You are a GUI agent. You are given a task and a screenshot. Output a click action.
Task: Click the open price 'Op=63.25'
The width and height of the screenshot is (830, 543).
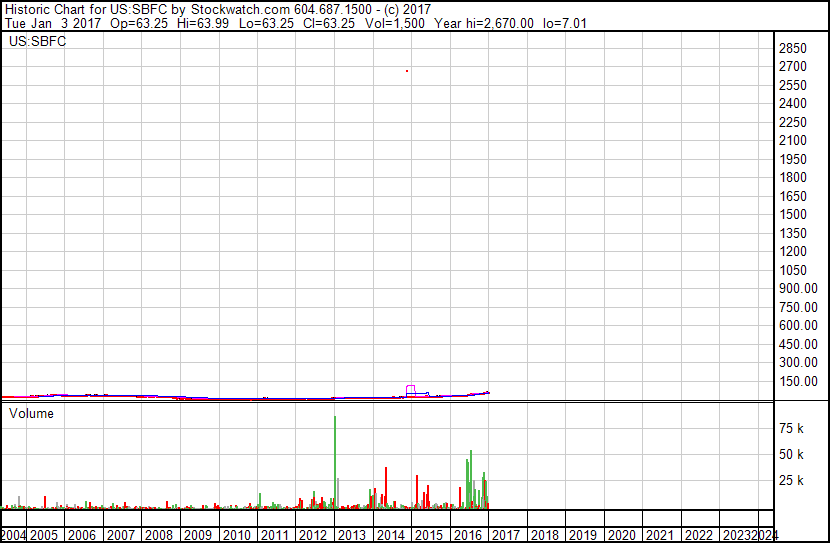(139, 23)
